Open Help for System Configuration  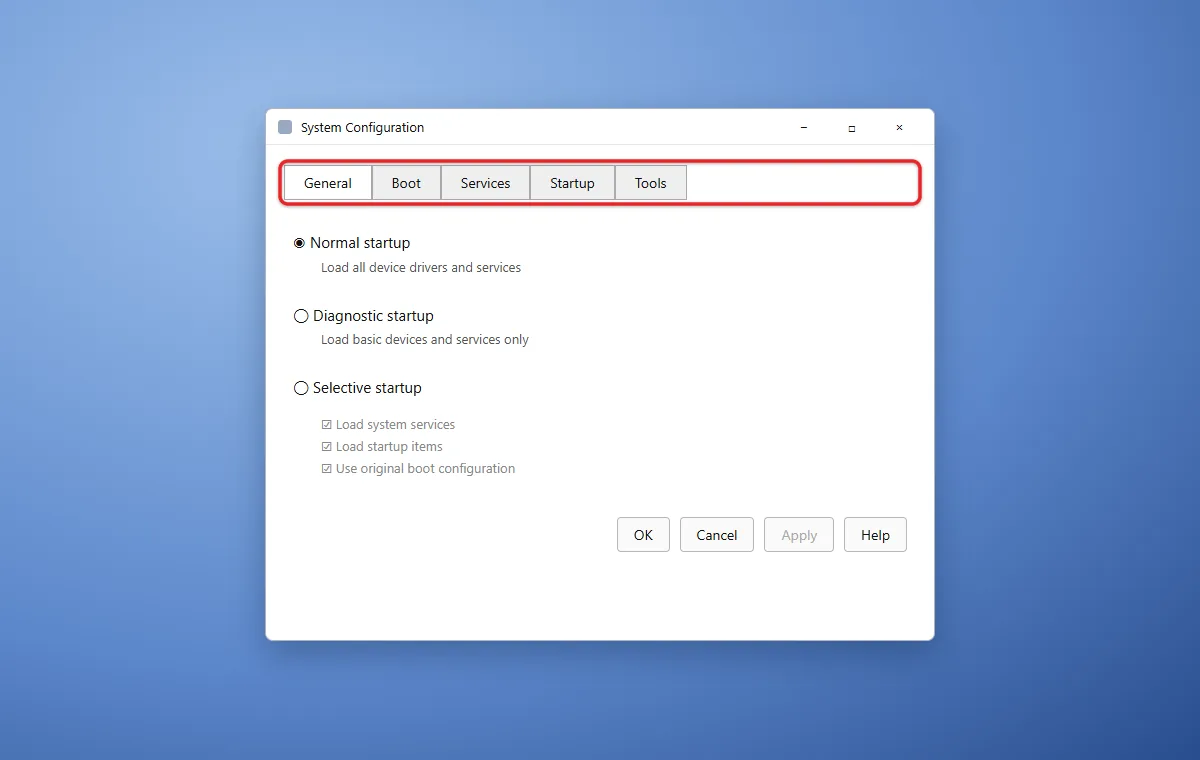[875, 535]
